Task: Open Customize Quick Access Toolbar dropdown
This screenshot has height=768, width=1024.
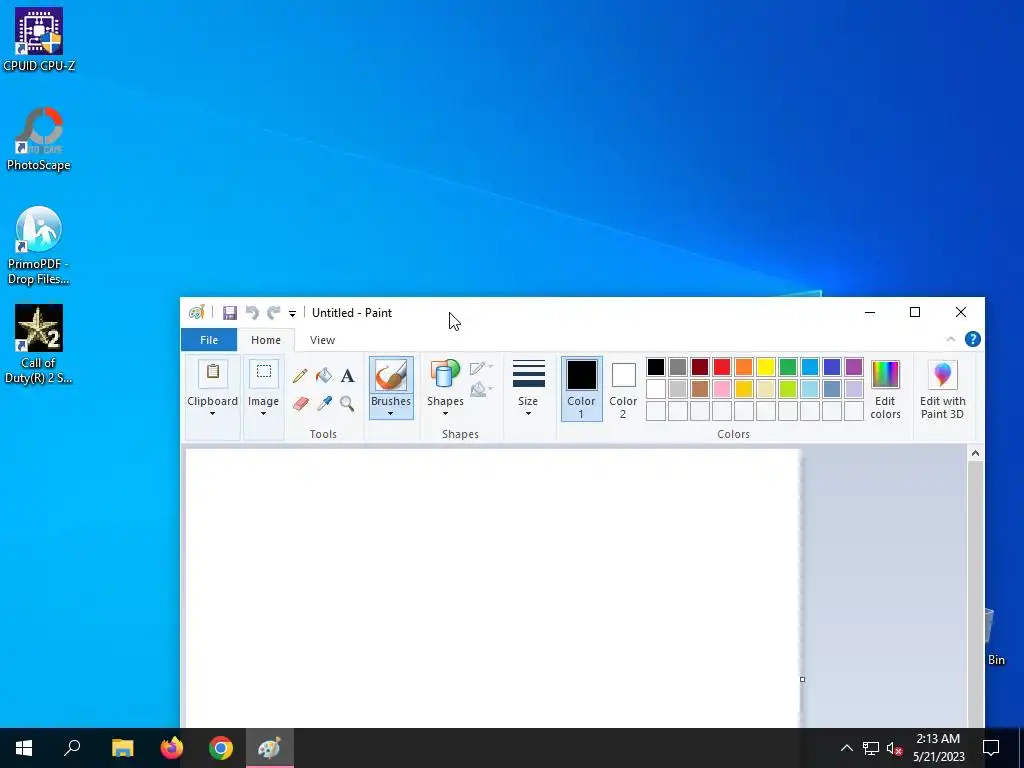Action: pyautogui.click(x=293, y=313)
